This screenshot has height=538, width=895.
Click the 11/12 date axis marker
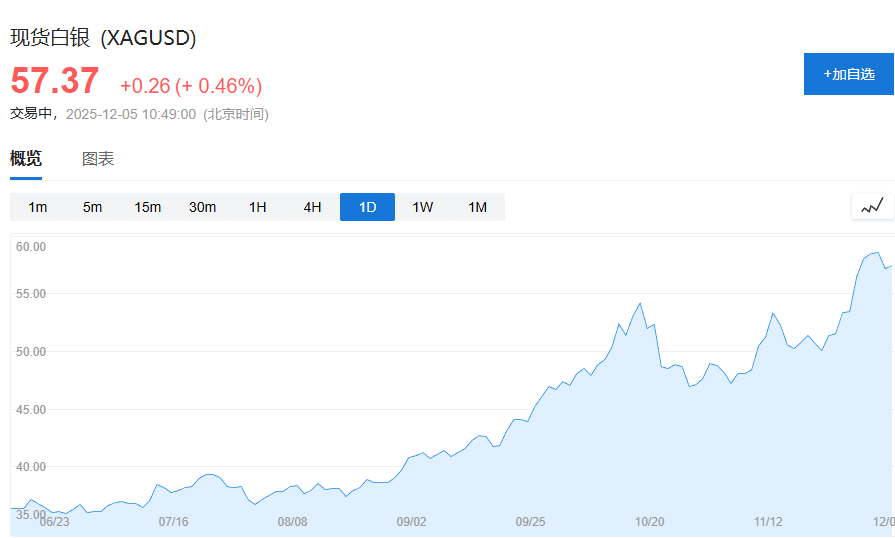[768, 521]
